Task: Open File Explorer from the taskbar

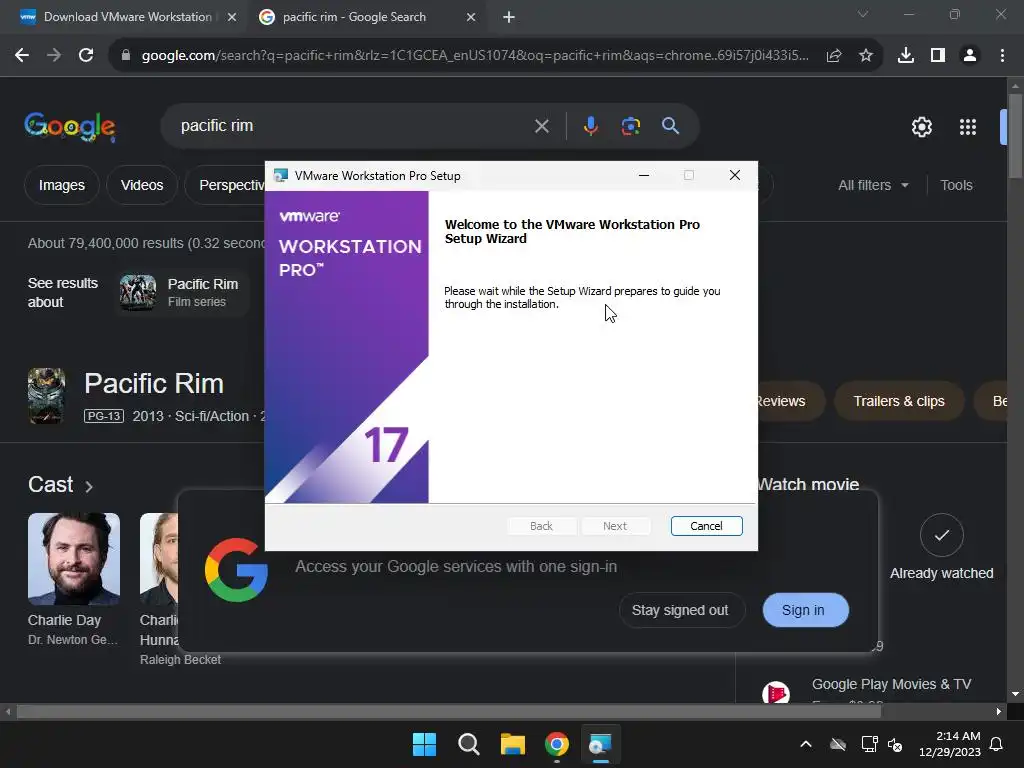Action: point(513,744)
